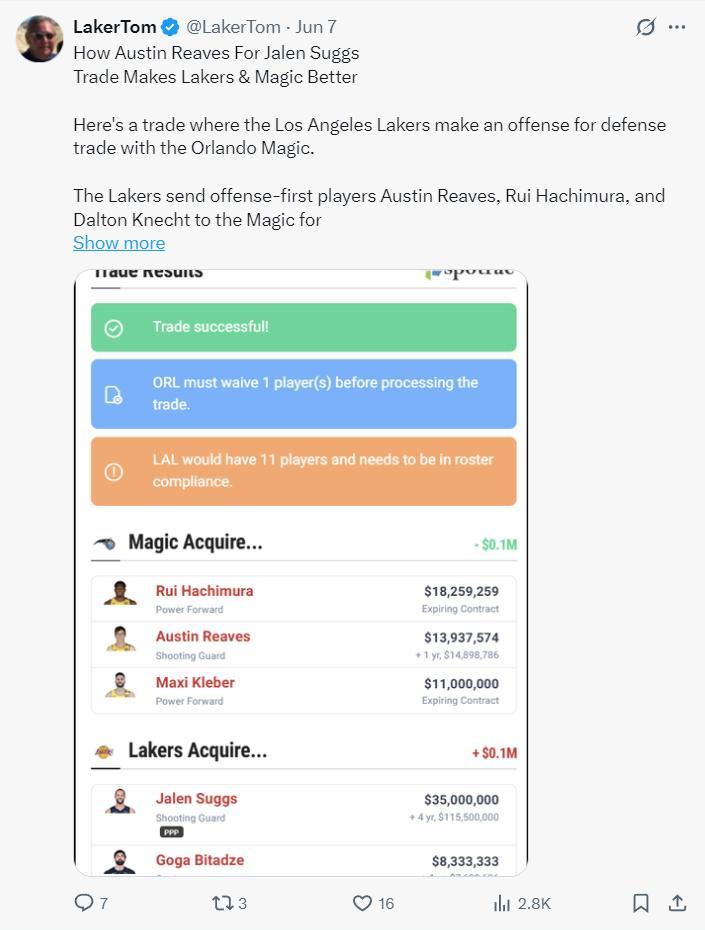Click the Jalen Suggs player name
The width and height of the screenshot is (705, 930).
click(196, 799)
